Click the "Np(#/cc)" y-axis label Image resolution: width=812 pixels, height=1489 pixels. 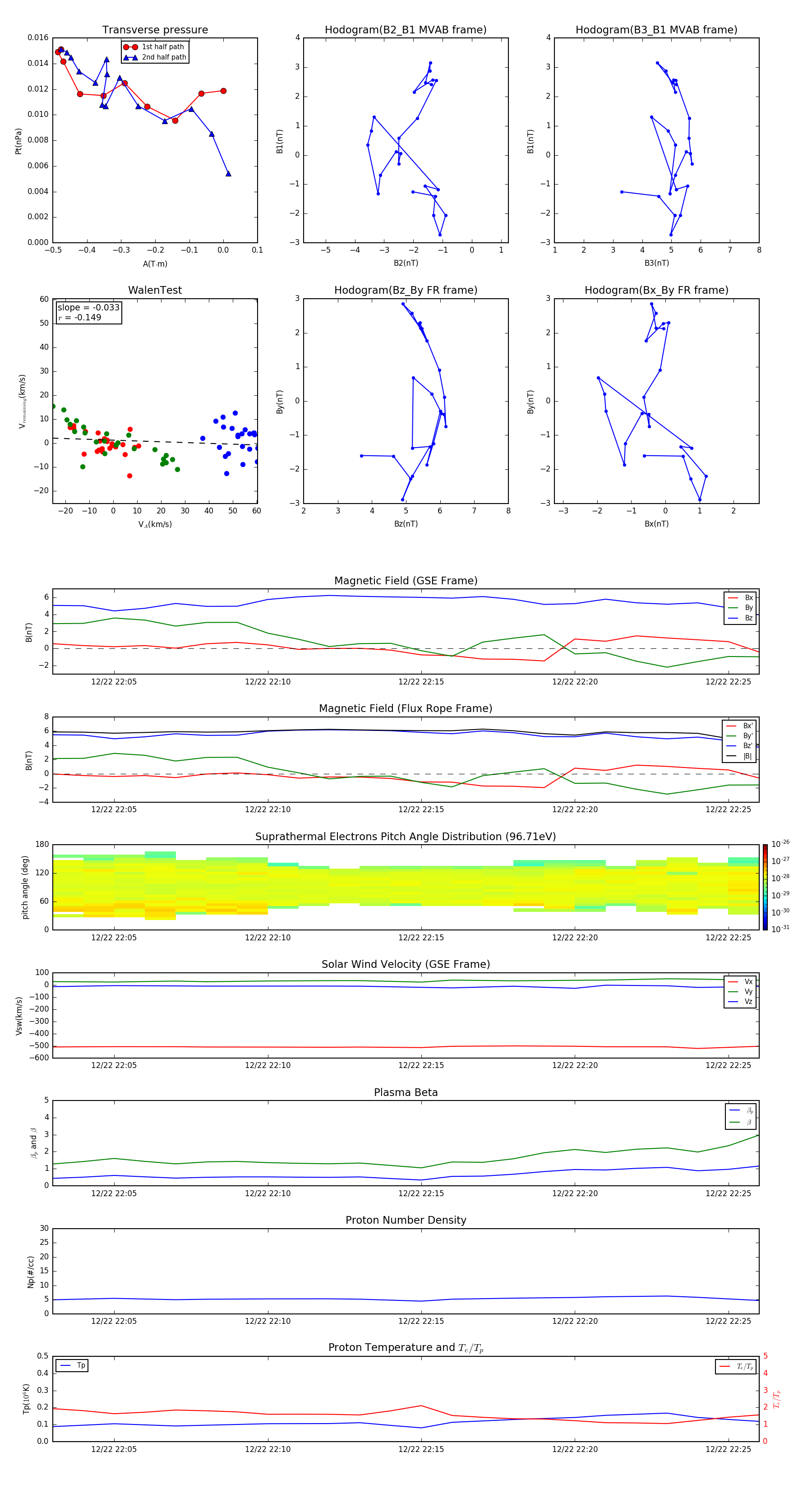click(x=31, y=1271)
